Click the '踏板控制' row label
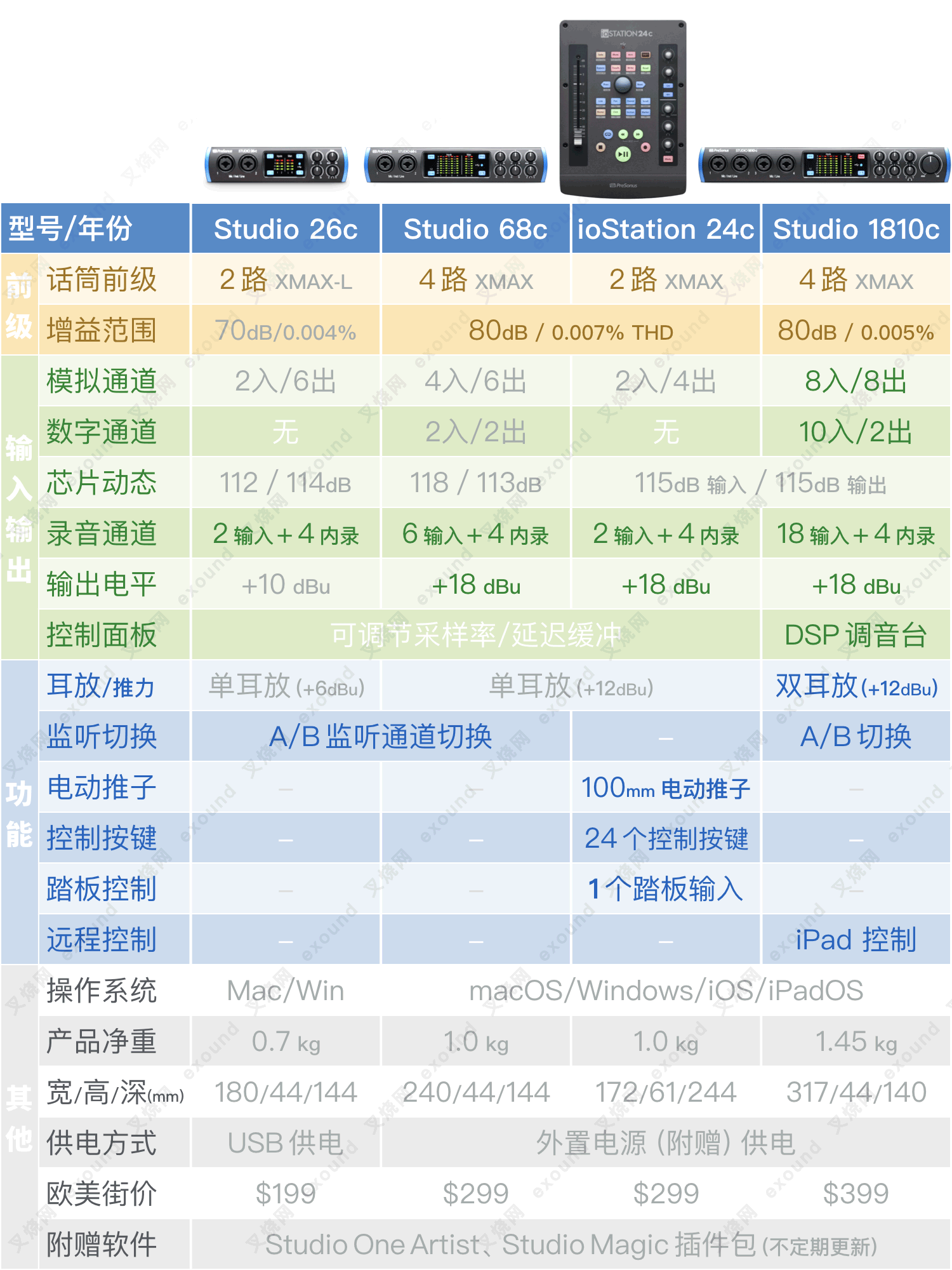952x1270 pixels. (x=114, y=889)
